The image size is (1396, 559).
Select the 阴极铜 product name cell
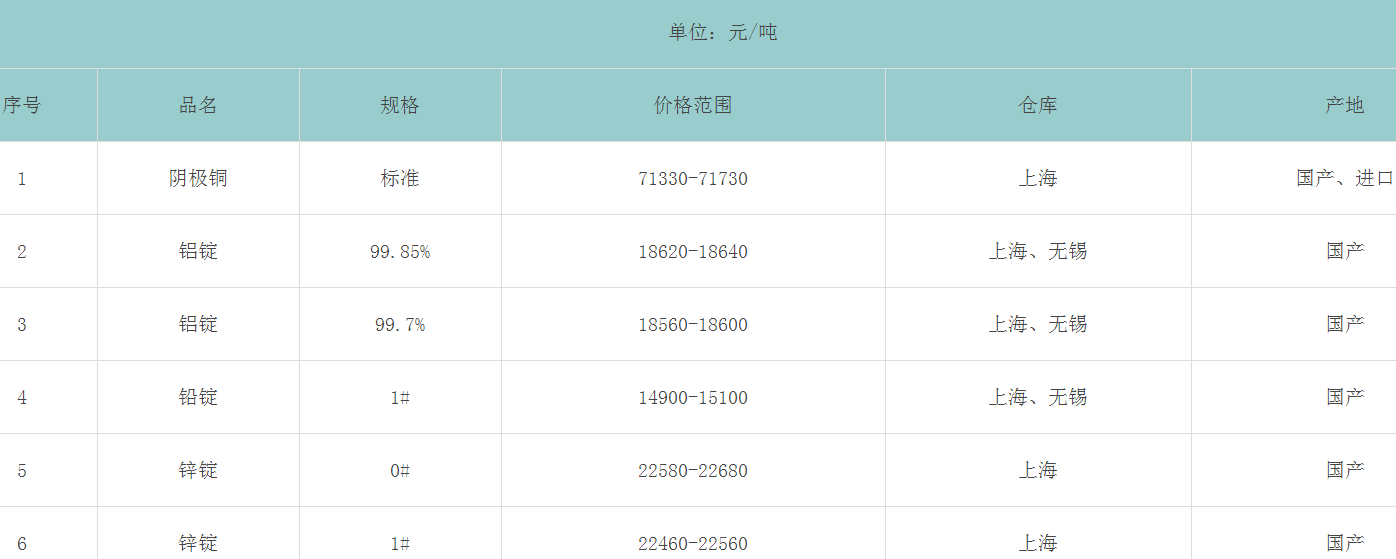198,178
